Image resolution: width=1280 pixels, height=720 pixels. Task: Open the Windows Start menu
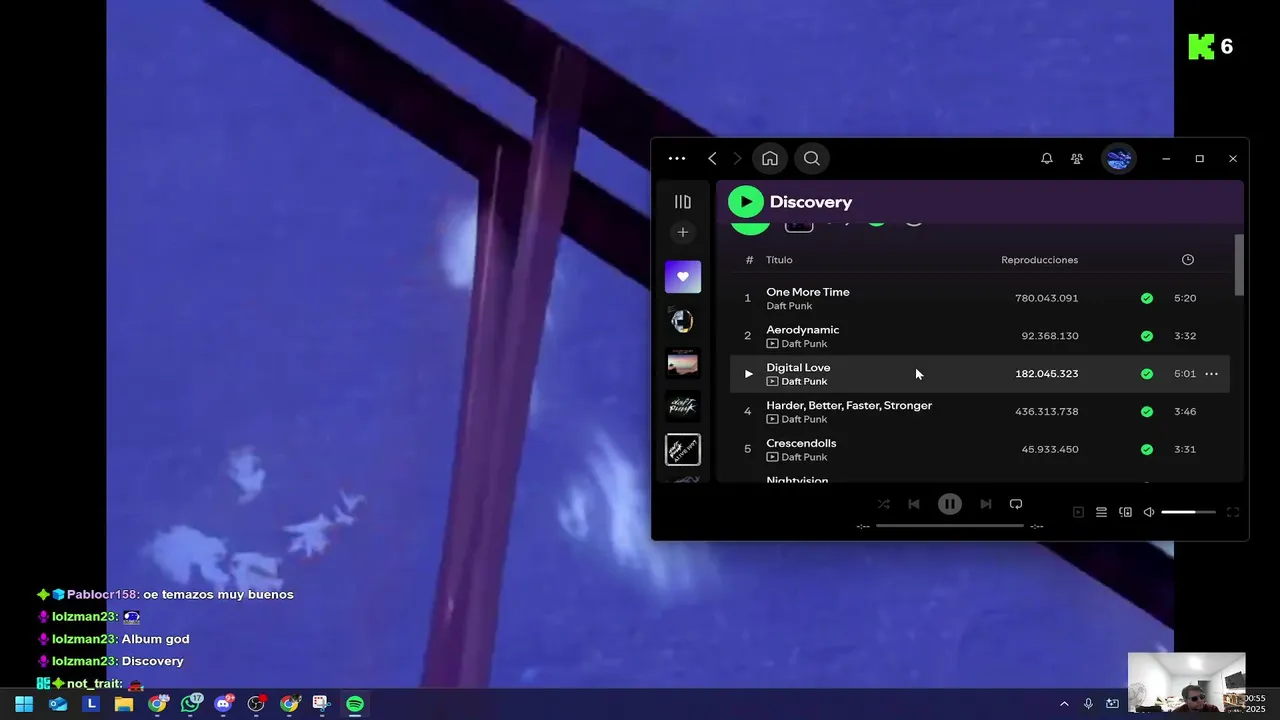[24, 704]
